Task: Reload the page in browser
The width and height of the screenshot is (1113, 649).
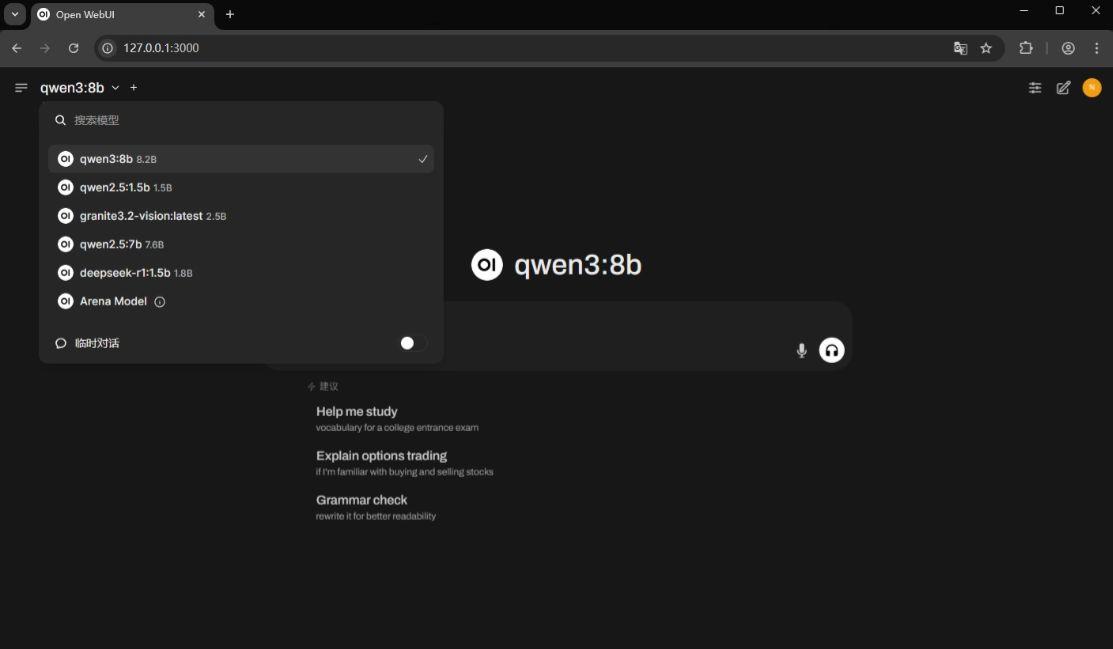Action: click(x=73, y=48)
